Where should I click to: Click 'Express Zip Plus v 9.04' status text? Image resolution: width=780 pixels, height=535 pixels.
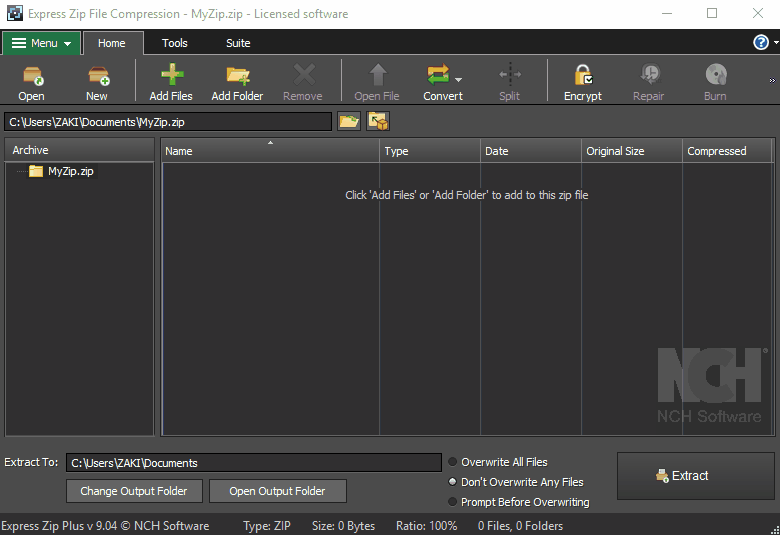[59, 526]
